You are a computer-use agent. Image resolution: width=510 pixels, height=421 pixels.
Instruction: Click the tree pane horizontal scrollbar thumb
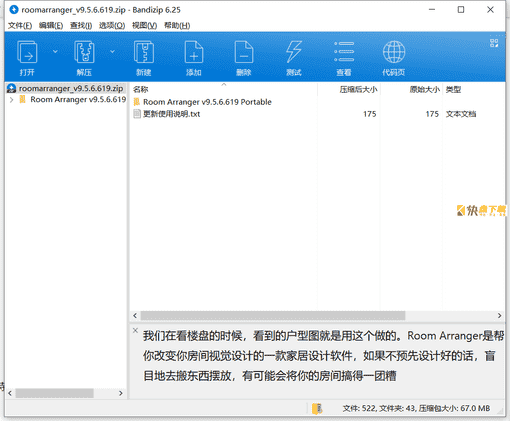click(54, 393)
